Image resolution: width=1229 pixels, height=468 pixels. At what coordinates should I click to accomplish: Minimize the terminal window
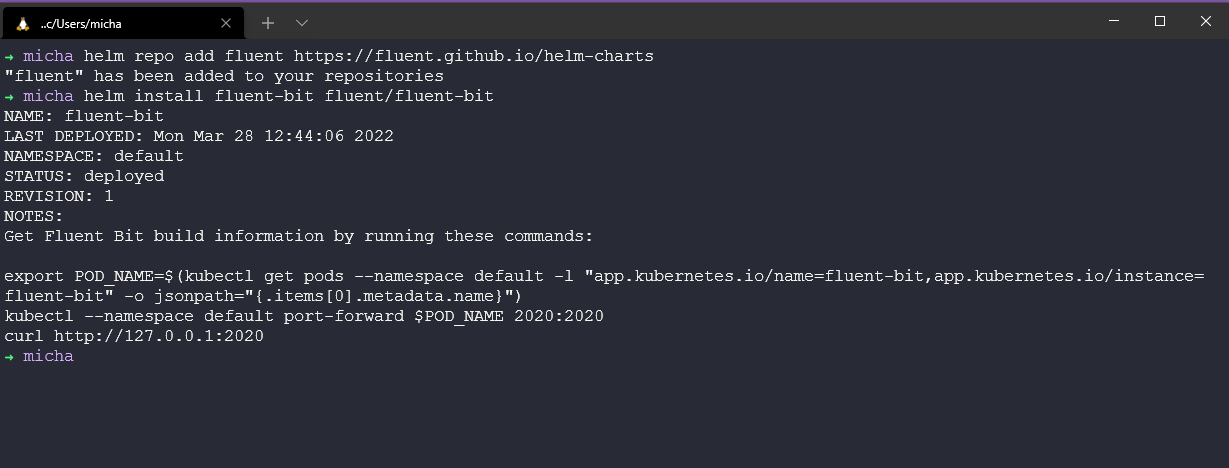pos(1113,21)
